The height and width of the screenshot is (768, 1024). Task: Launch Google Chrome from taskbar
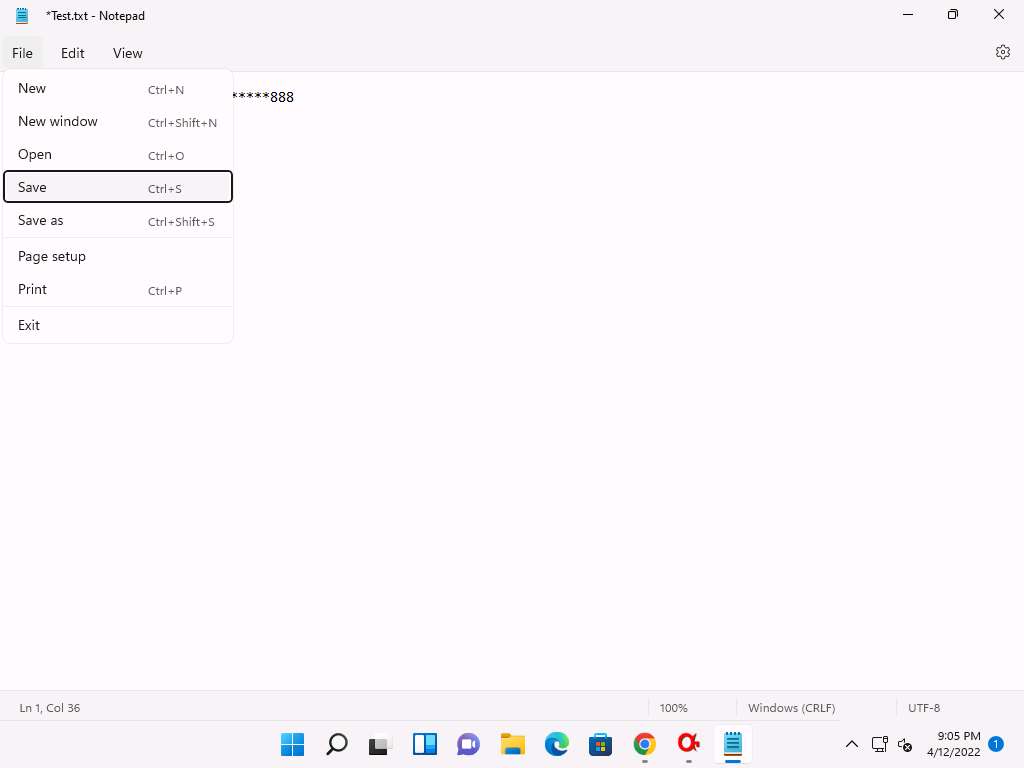(645, 744)
